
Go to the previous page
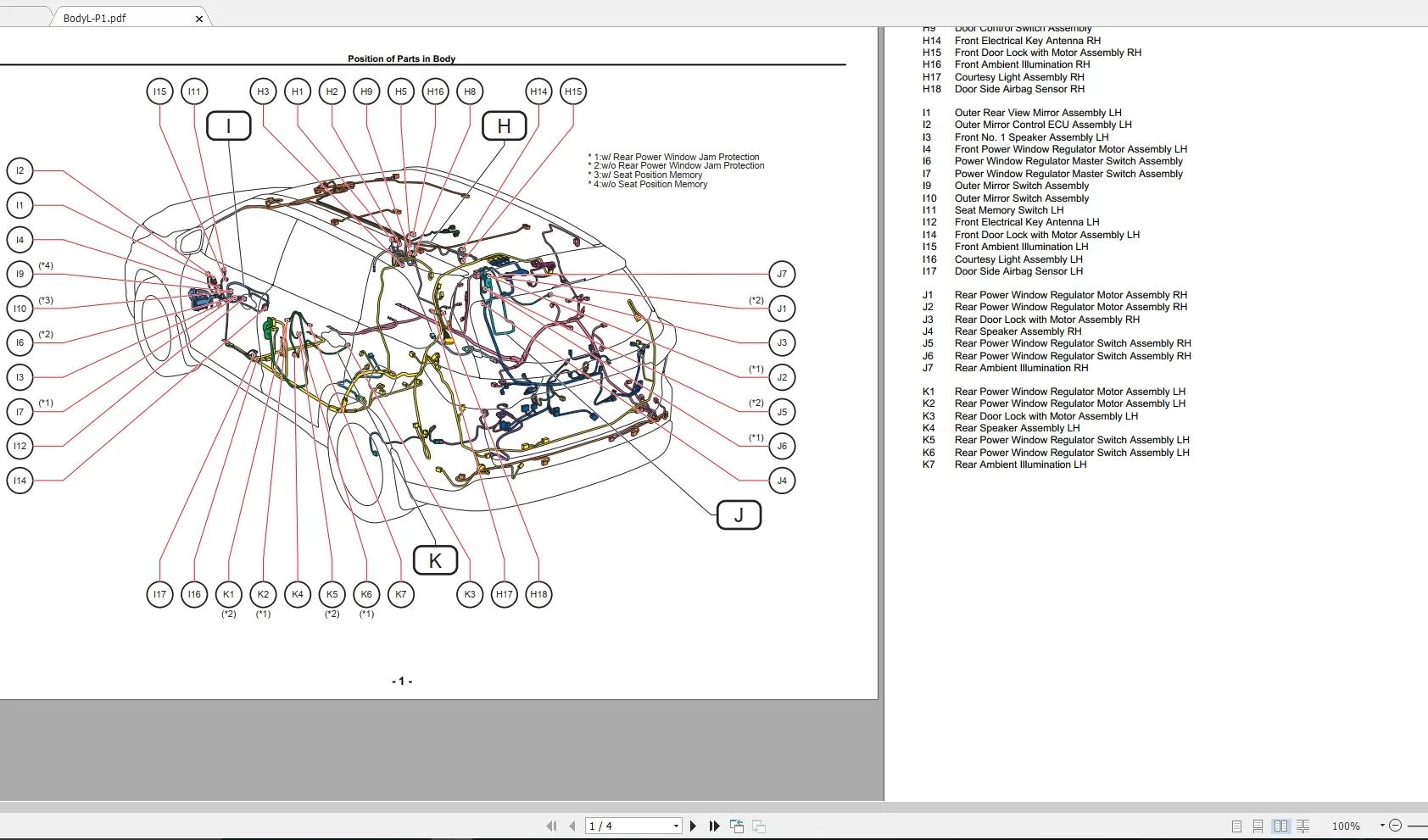click(572, 826)
